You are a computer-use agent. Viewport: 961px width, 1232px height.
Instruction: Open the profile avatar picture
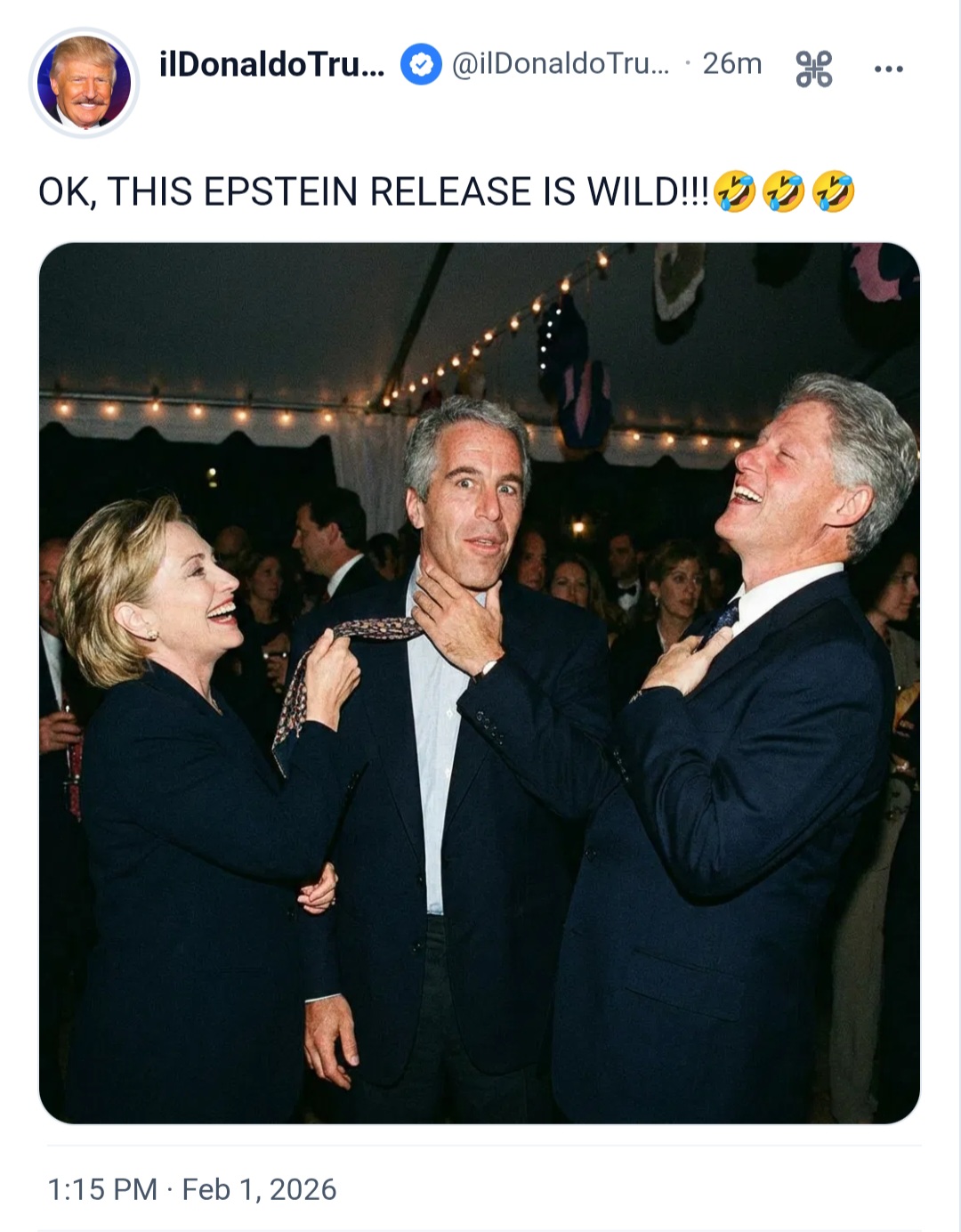click(x=85, y=82)
